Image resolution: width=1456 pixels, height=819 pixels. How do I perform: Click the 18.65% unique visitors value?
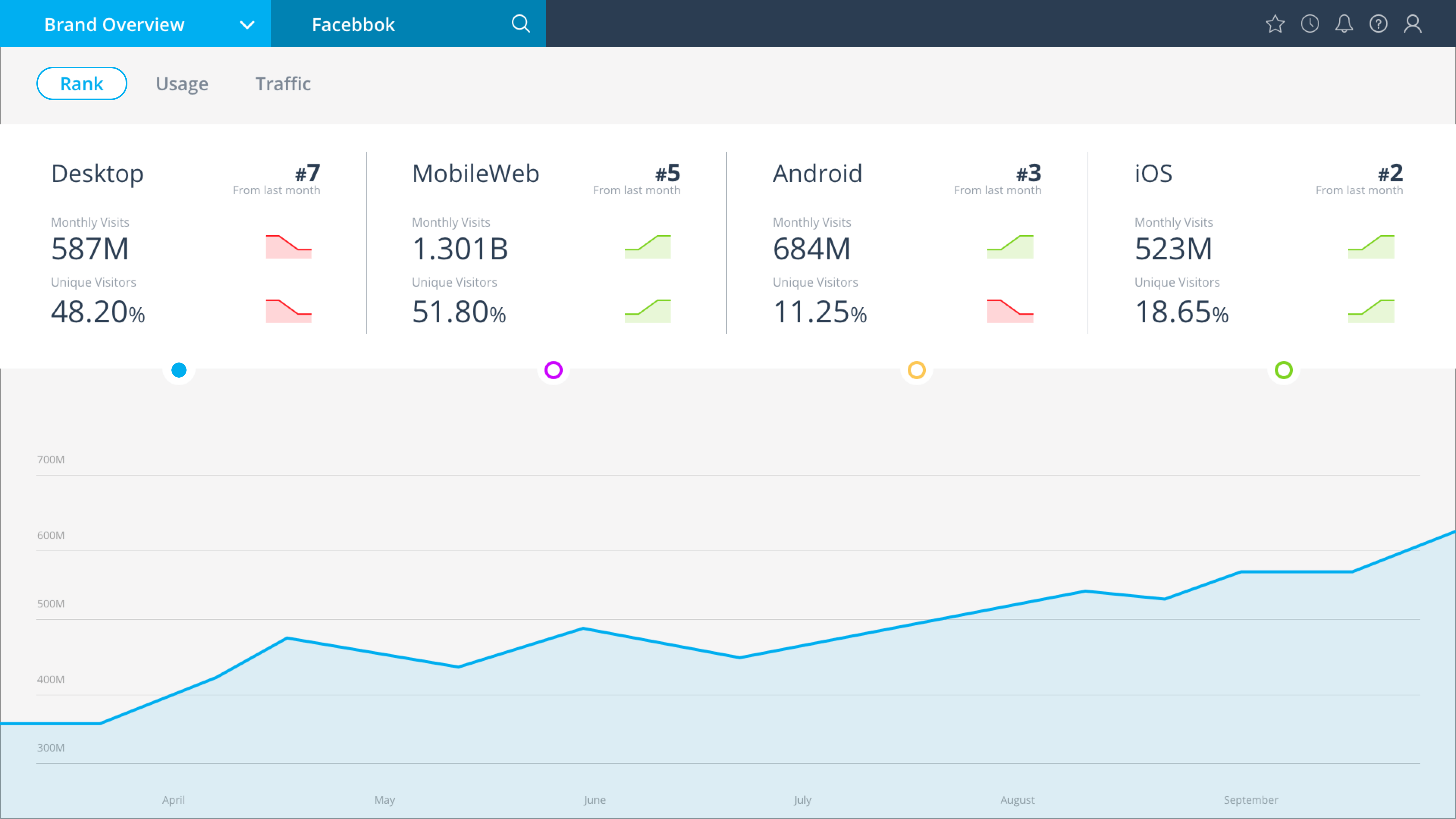(x=1182, y=312)
